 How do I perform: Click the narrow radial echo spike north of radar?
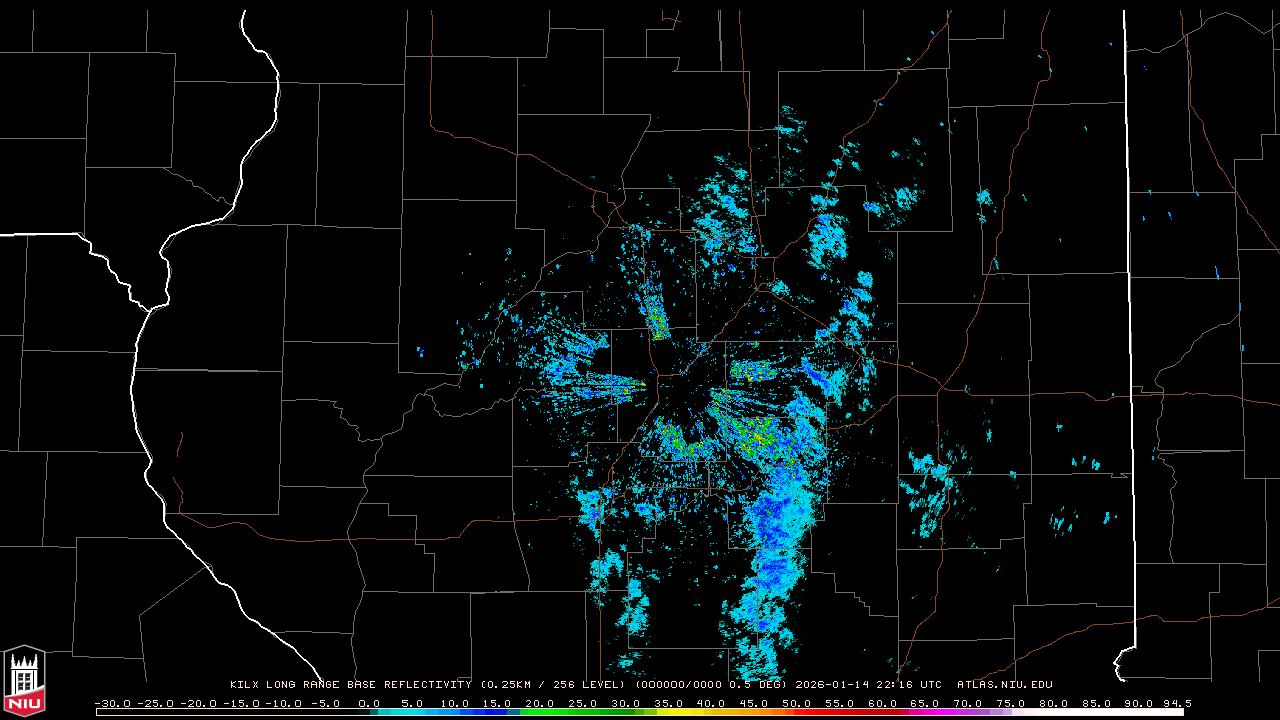point(656,312)
